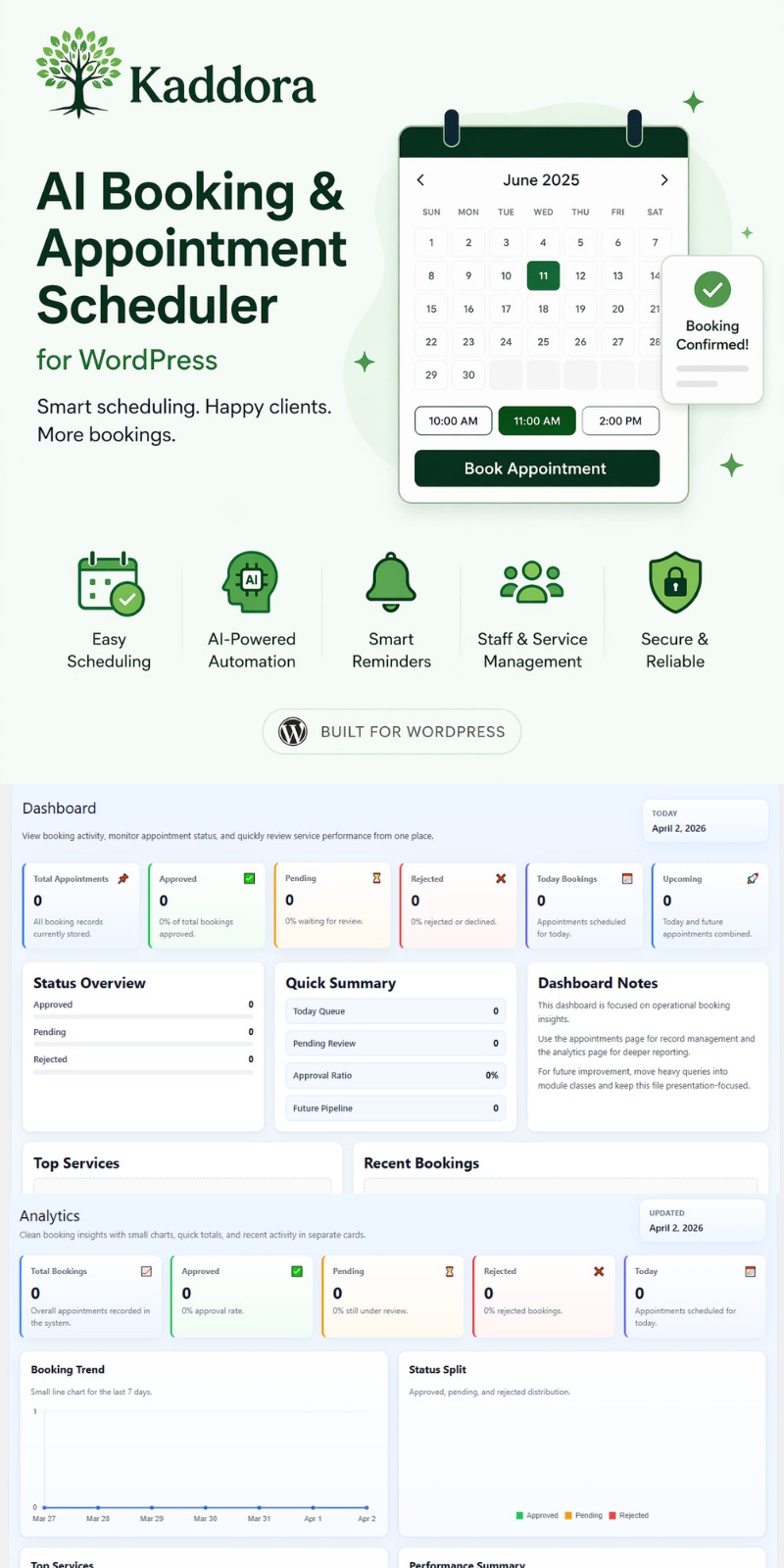Click the Built for WordPress badge

click(x=392, y=732)
